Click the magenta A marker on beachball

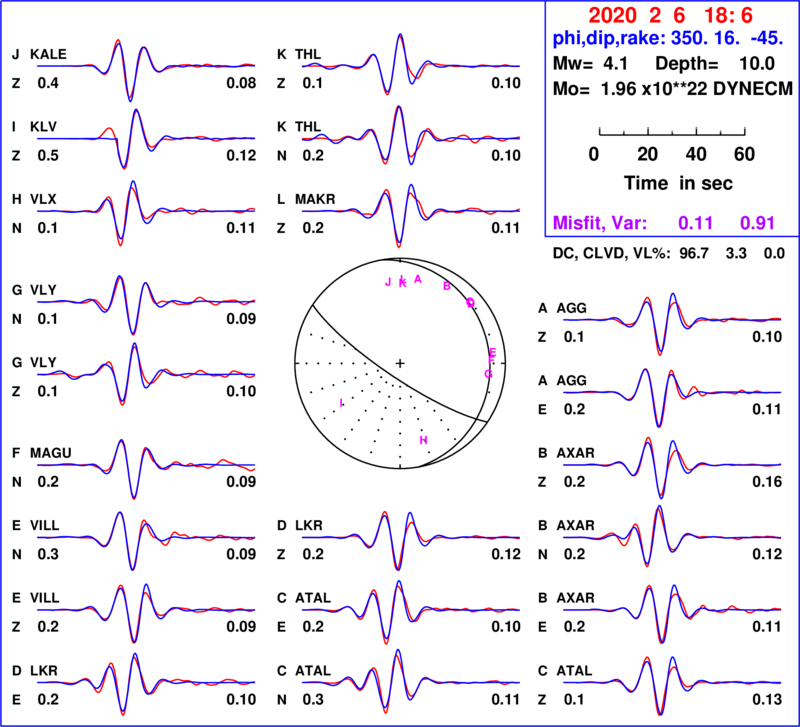[418, 279]
